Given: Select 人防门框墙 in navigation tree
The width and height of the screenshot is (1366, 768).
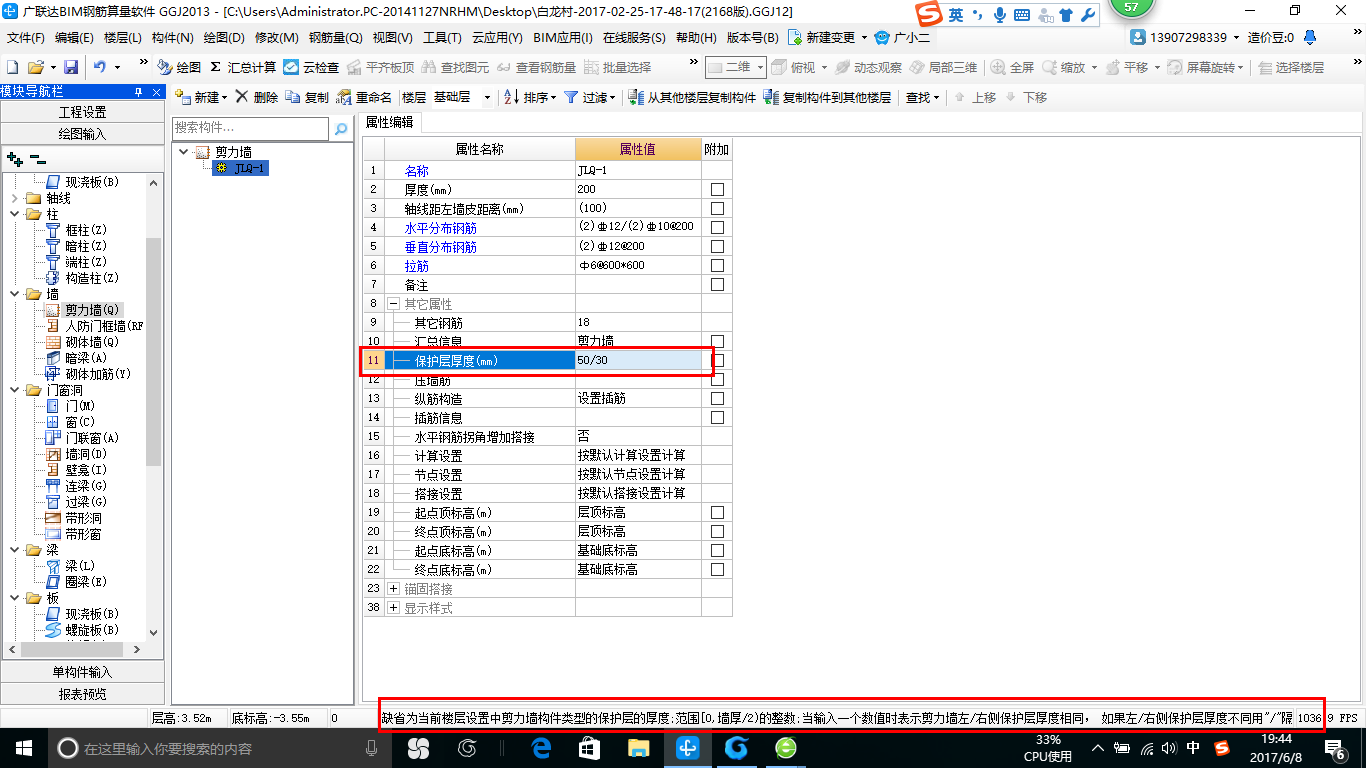Looking at the screenshot, I should tap(95, 326).
